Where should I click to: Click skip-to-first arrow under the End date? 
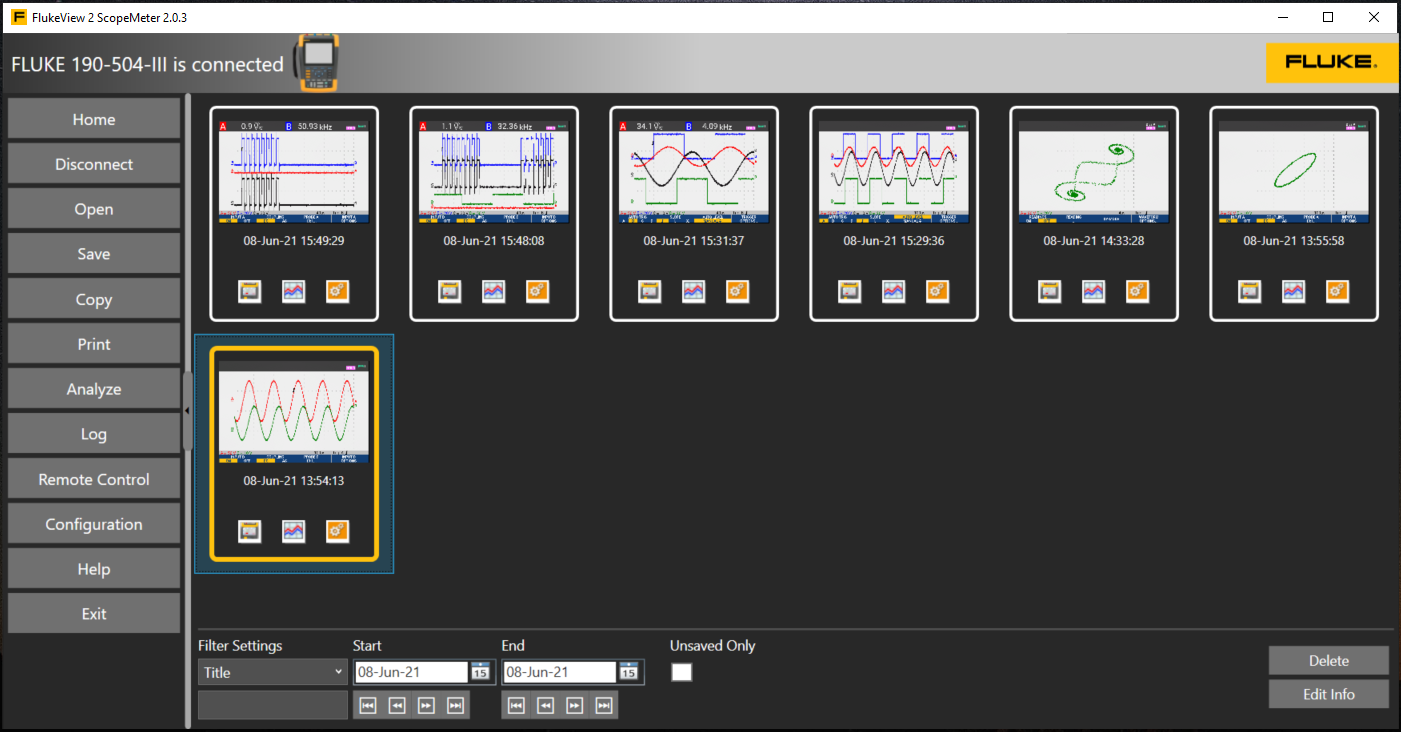(x=515, y=704)
